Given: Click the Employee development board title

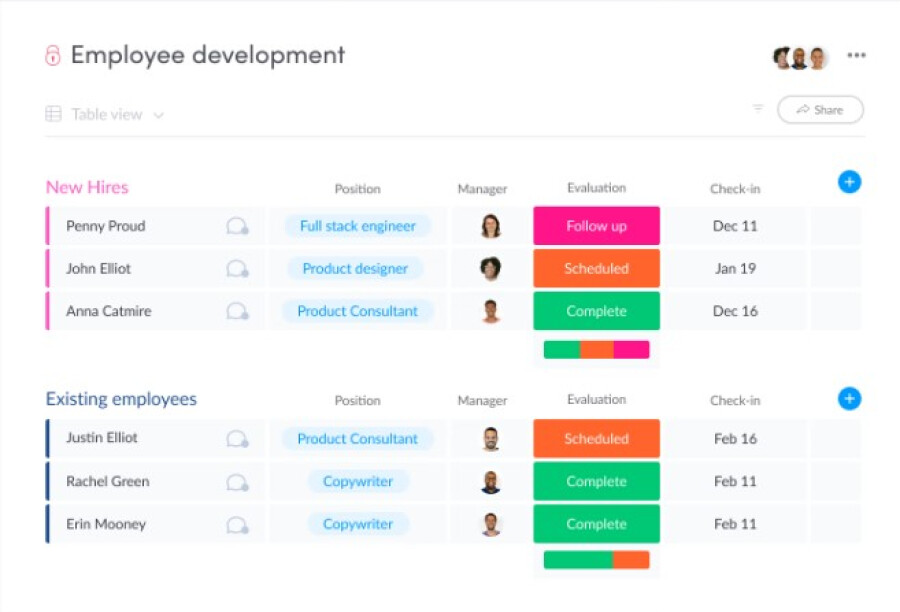Looking at the screenshot, I should [x=208, y=56].
